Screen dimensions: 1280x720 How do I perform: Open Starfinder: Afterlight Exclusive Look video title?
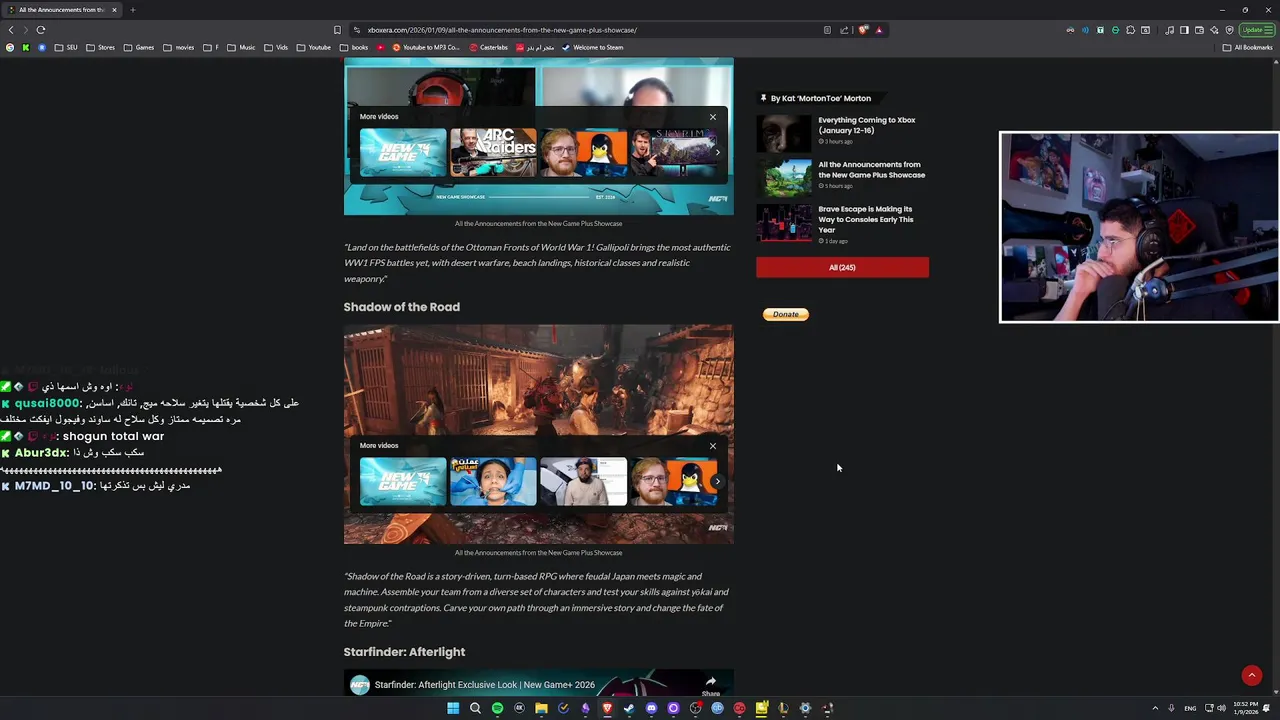[484, 685]
